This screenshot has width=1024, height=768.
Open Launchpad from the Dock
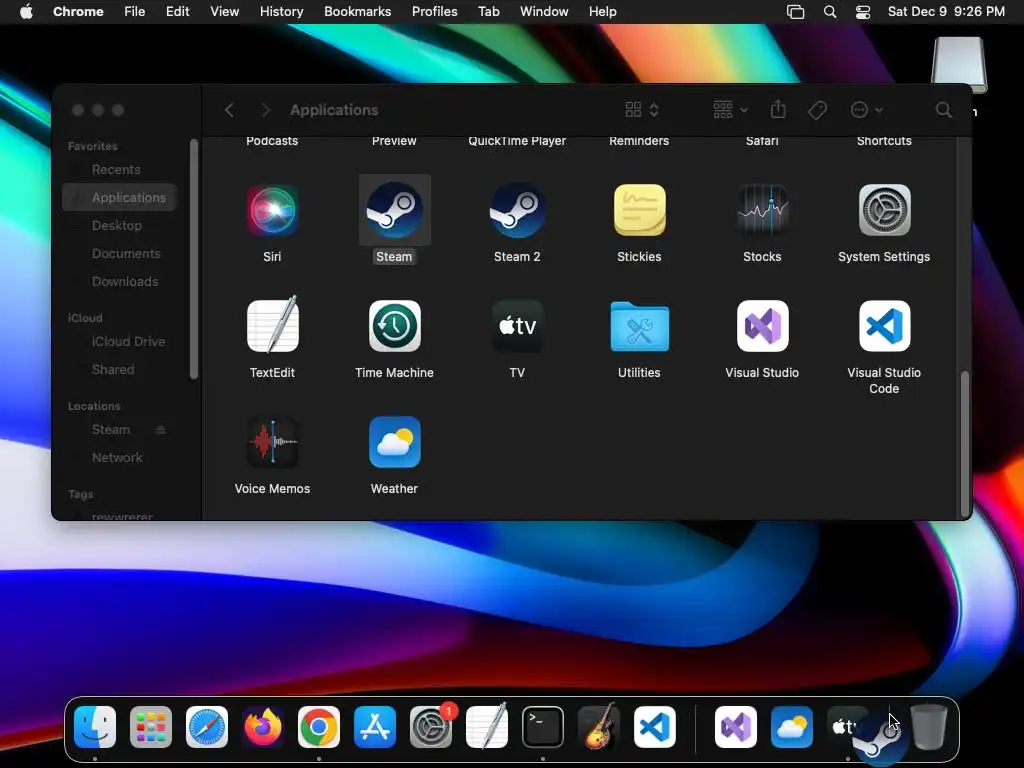click(151, 727)
